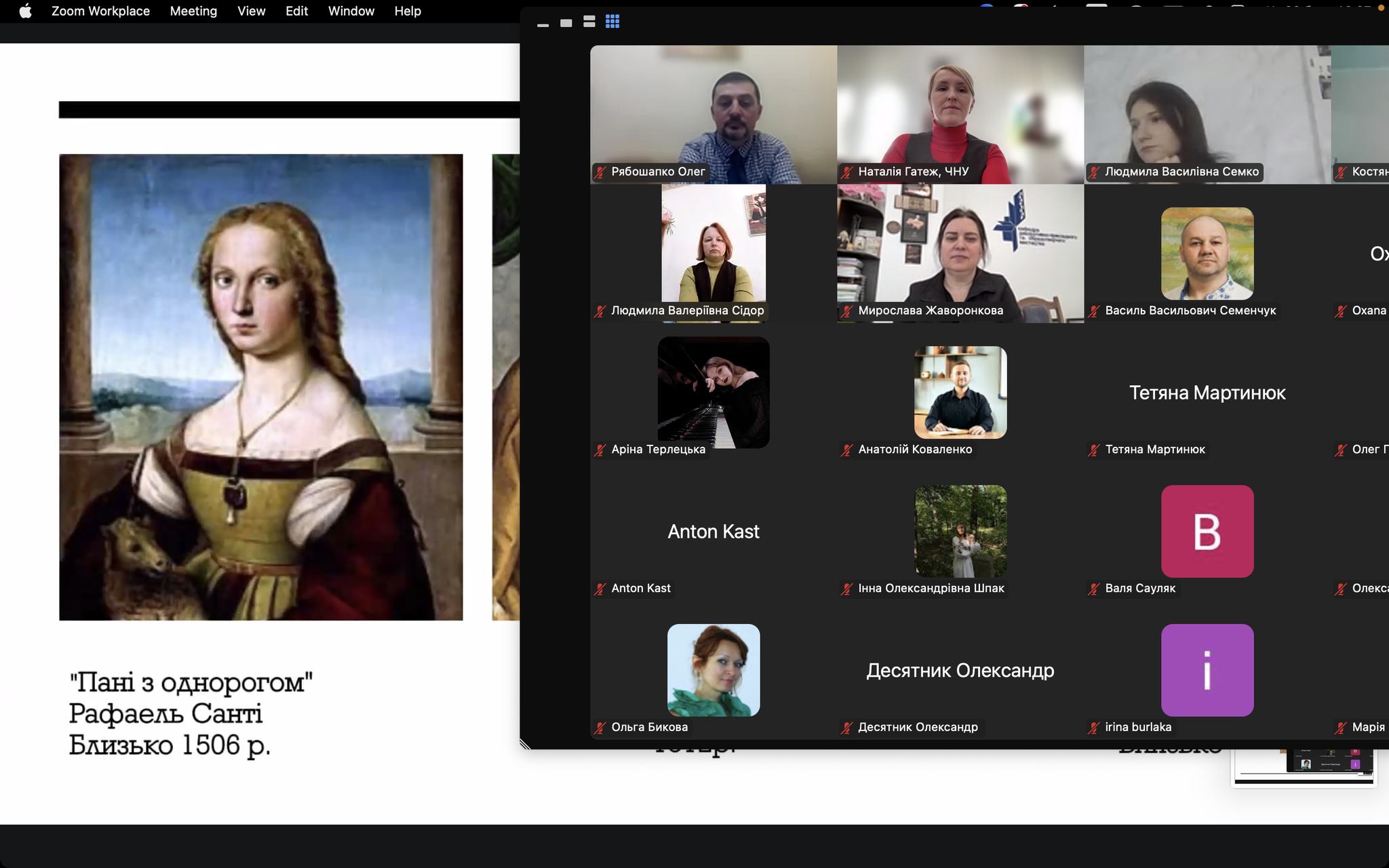1389x868 pixels.
Task: Click muted mic icon beside Anton Kast
Action: click(x=600, y=589)
